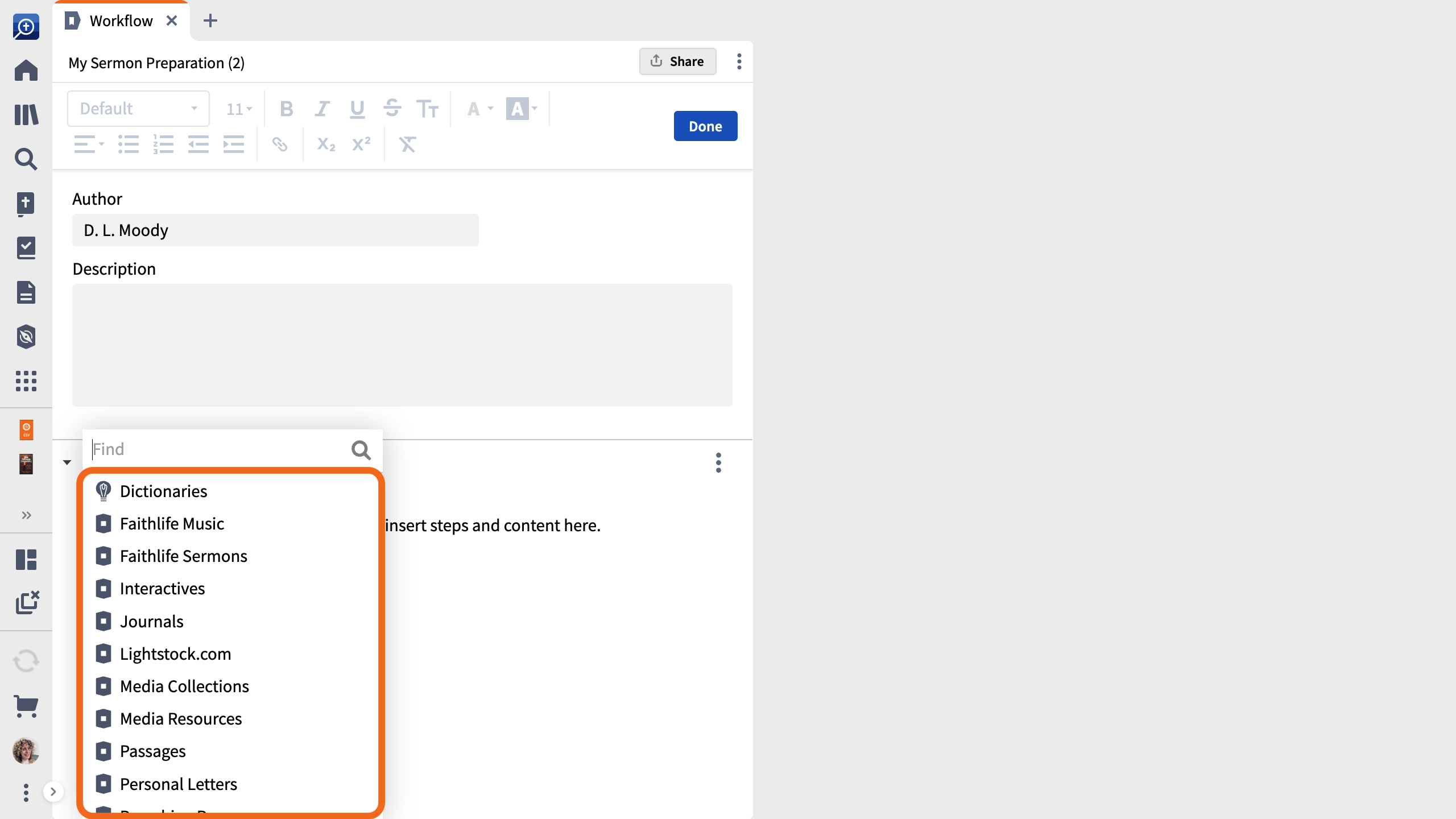Screen dimensions: 1456x819
Task: Open the Layouts icon in sidebar
Action: (x=26, y=560)
